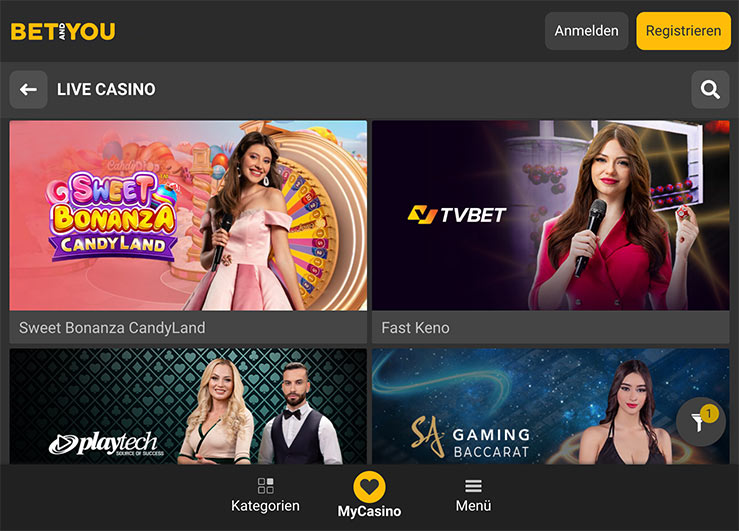Open the floating filter funnel button
The image size is (739, 531).
(700, 422)
